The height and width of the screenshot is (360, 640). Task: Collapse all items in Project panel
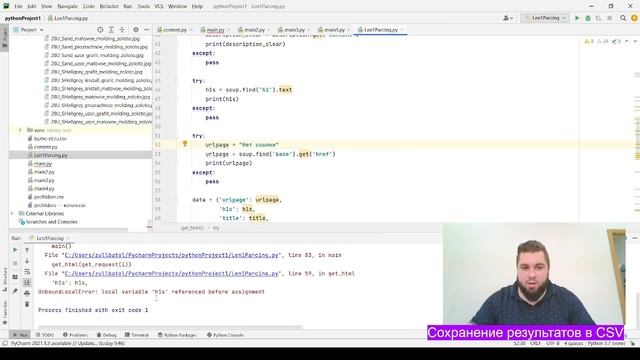(122, 30)
